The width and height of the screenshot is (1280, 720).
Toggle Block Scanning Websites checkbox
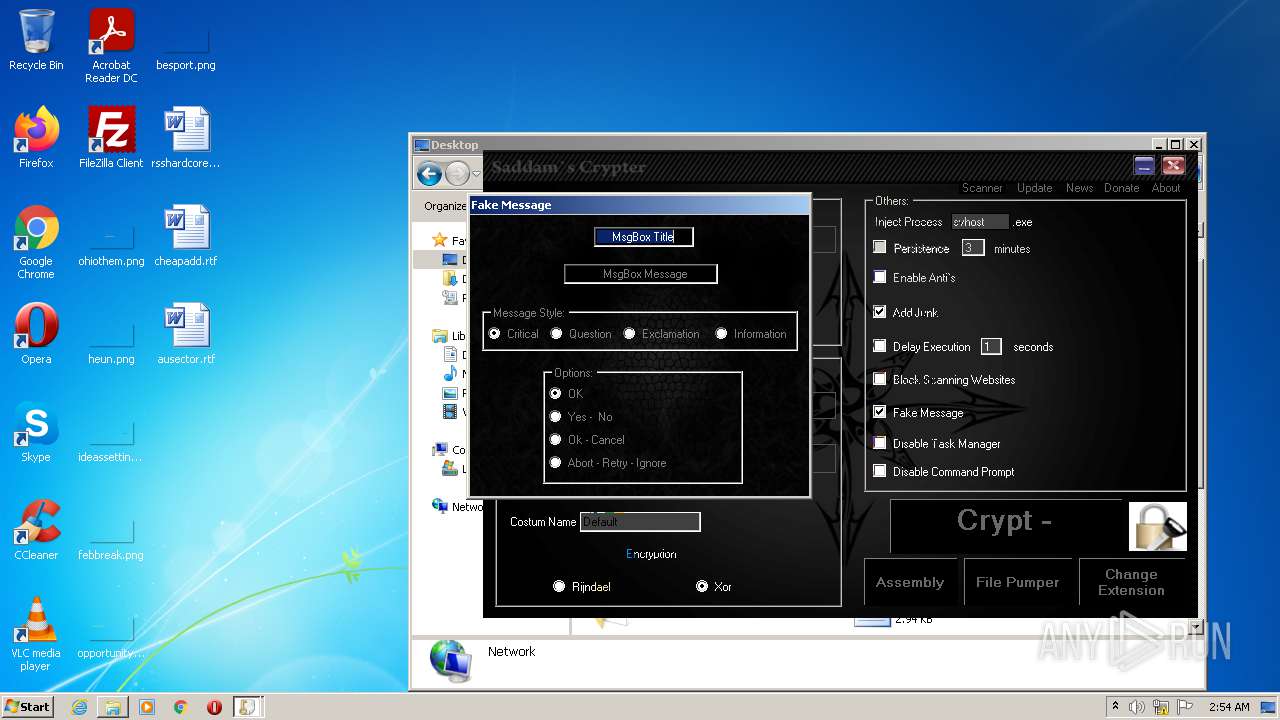[x=880, y=379]
